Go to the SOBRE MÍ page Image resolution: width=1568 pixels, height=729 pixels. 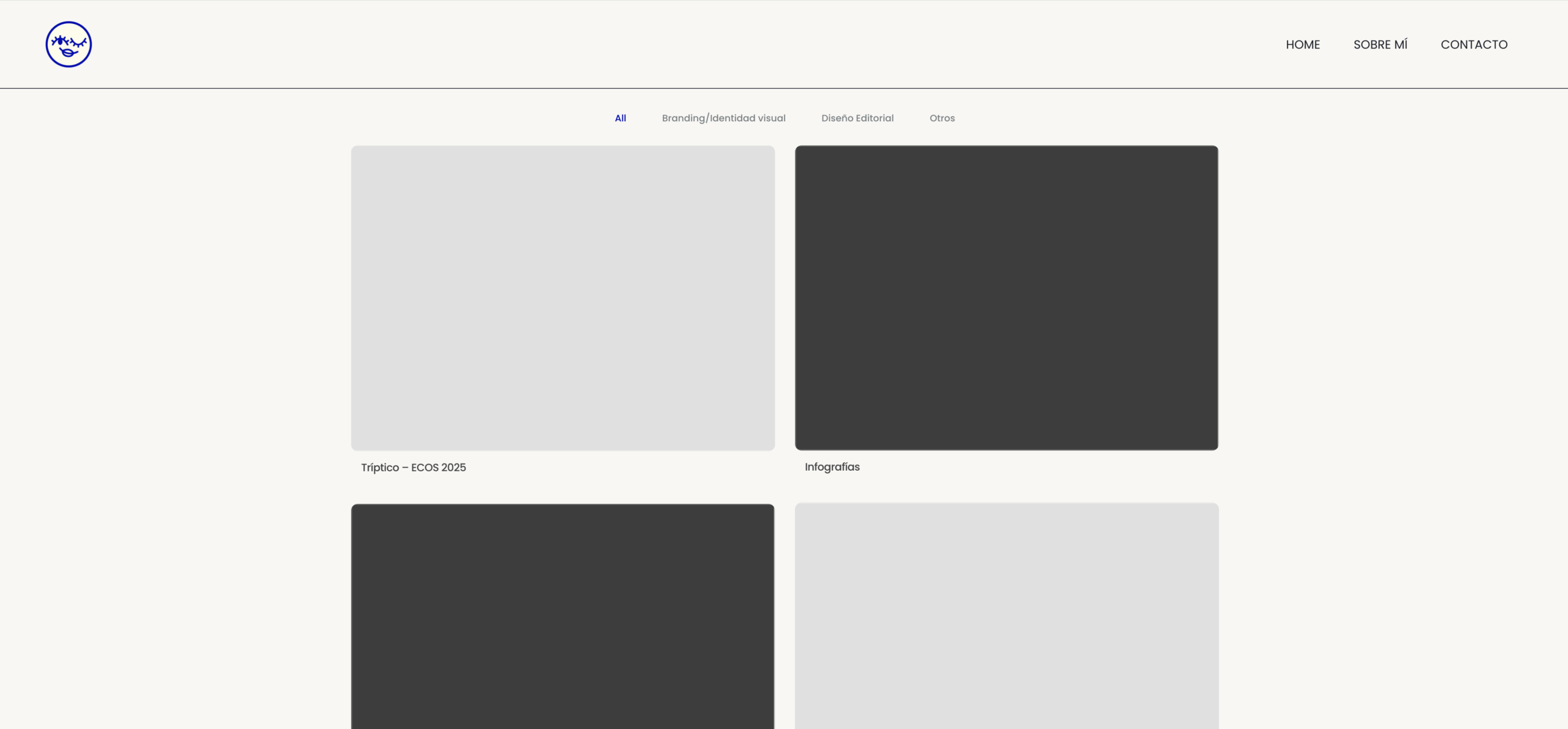1381,45
